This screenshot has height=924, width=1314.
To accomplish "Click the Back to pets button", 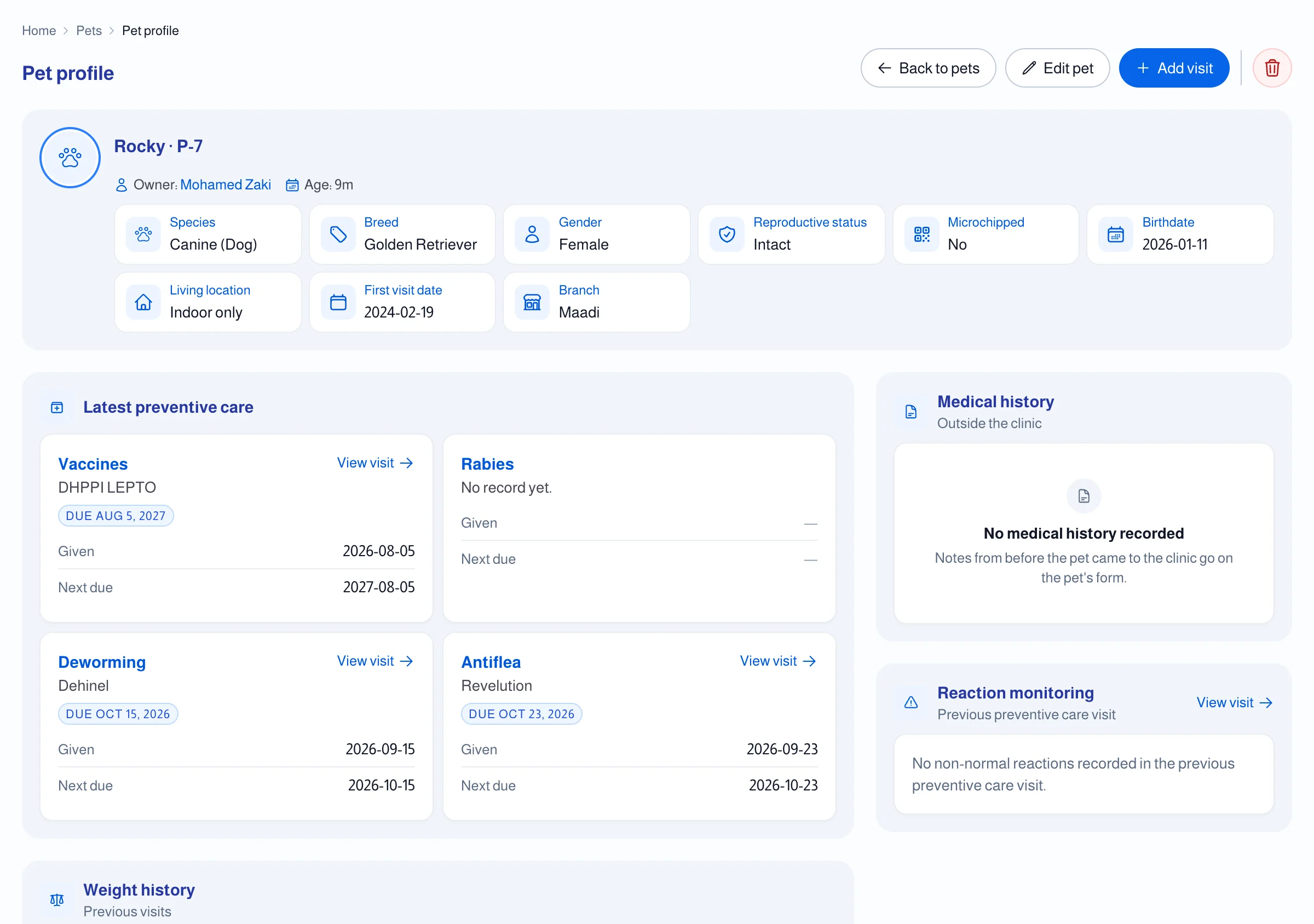I will tap(927, 68).
